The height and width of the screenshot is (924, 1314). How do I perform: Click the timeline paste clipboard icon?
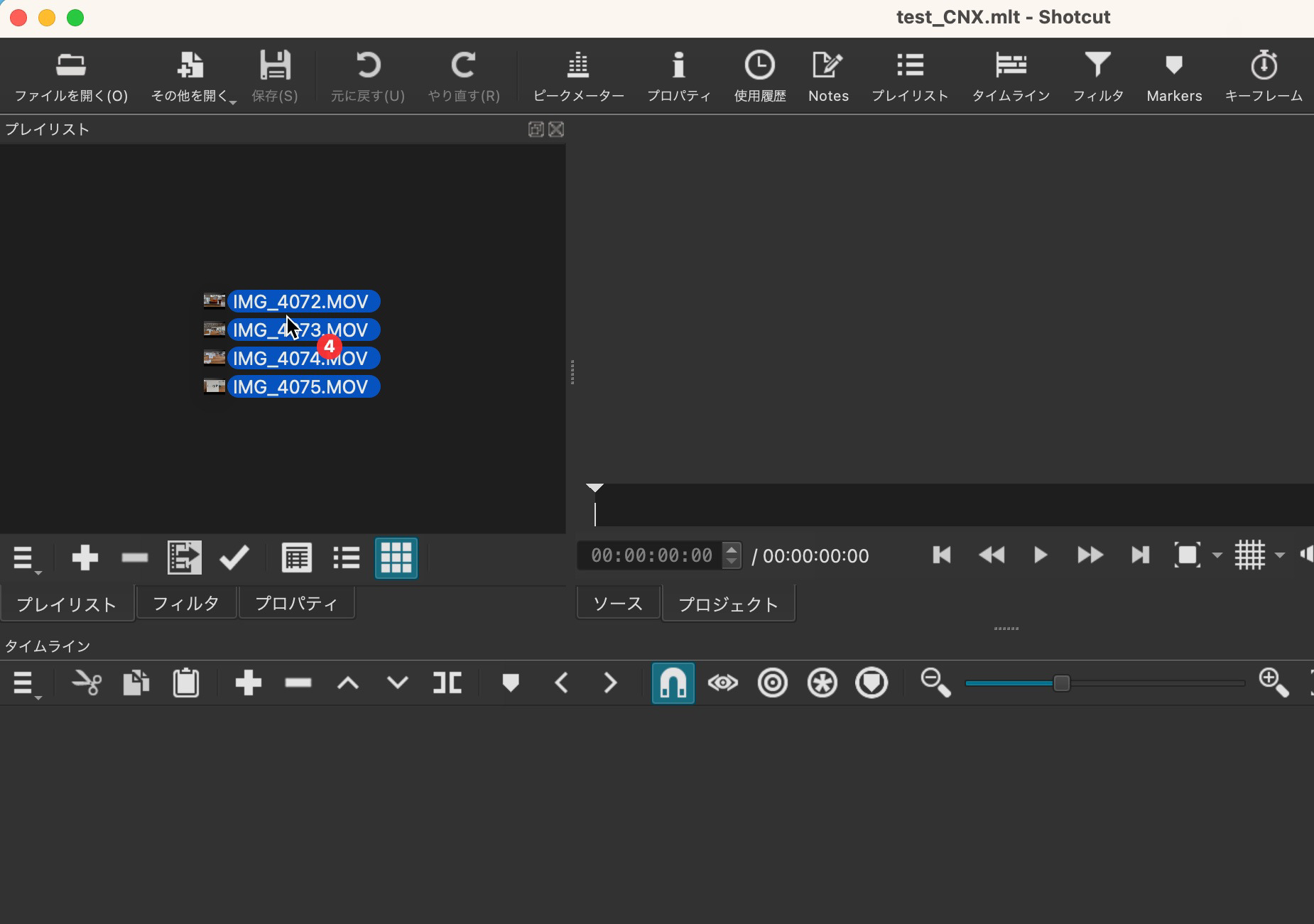(x=186, y=683)
